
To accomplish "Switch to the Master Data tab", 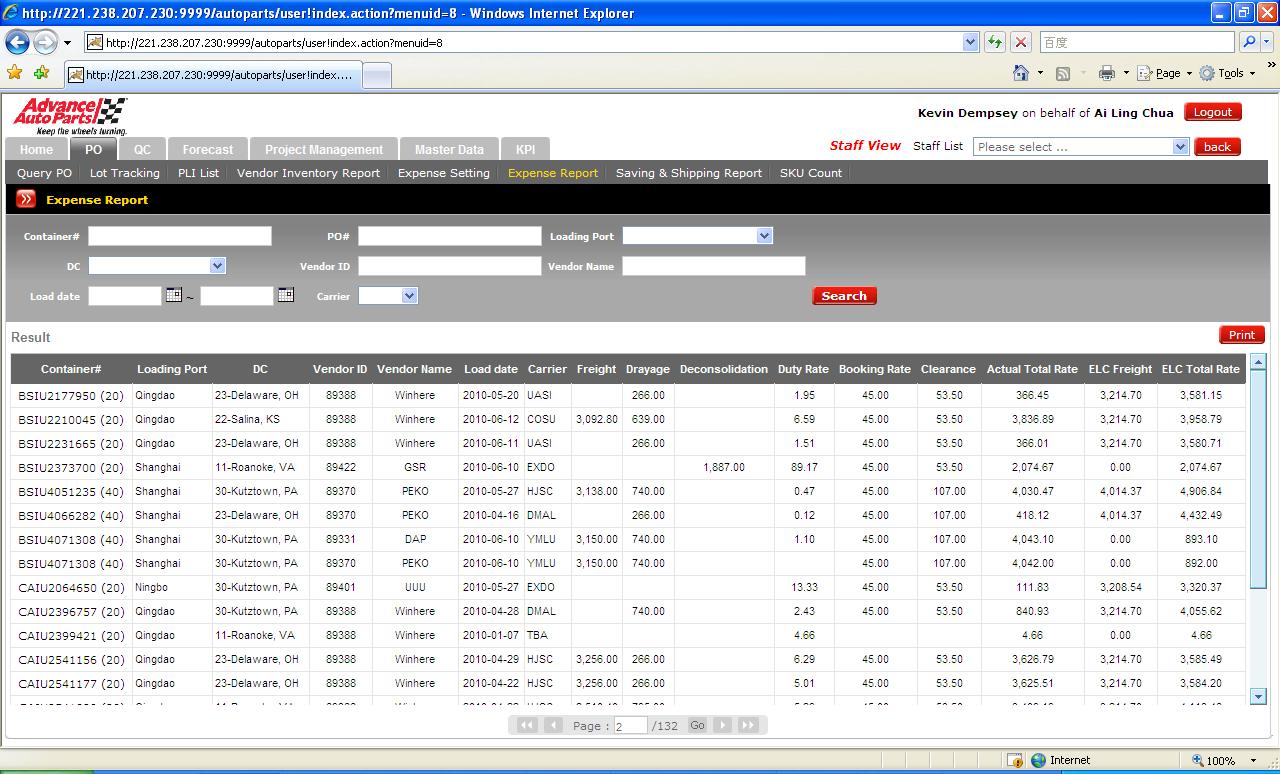I will click(x=449, y=149).
